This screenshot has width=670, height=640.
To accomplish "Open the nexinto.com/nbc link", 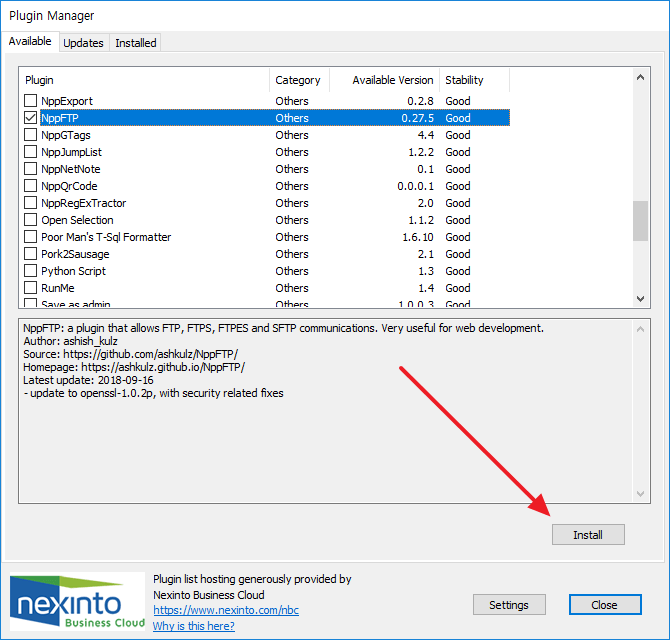I will tap(226, 610).
